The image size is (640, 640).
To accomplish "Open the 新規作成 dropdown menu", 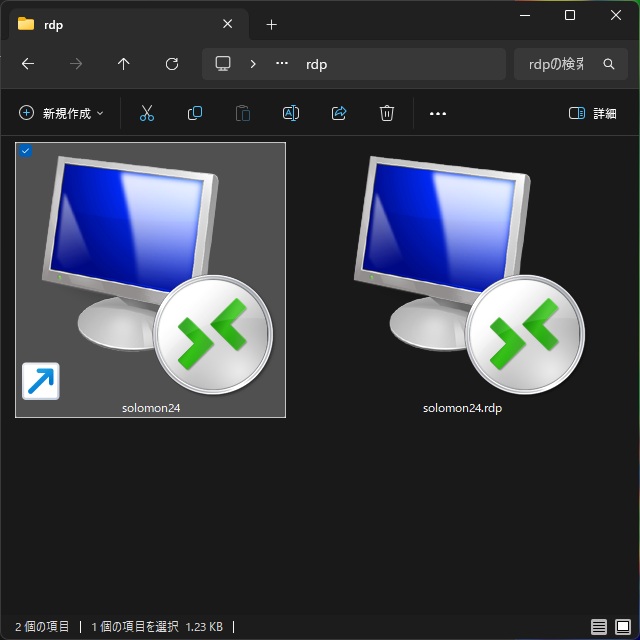I will 62,114.
